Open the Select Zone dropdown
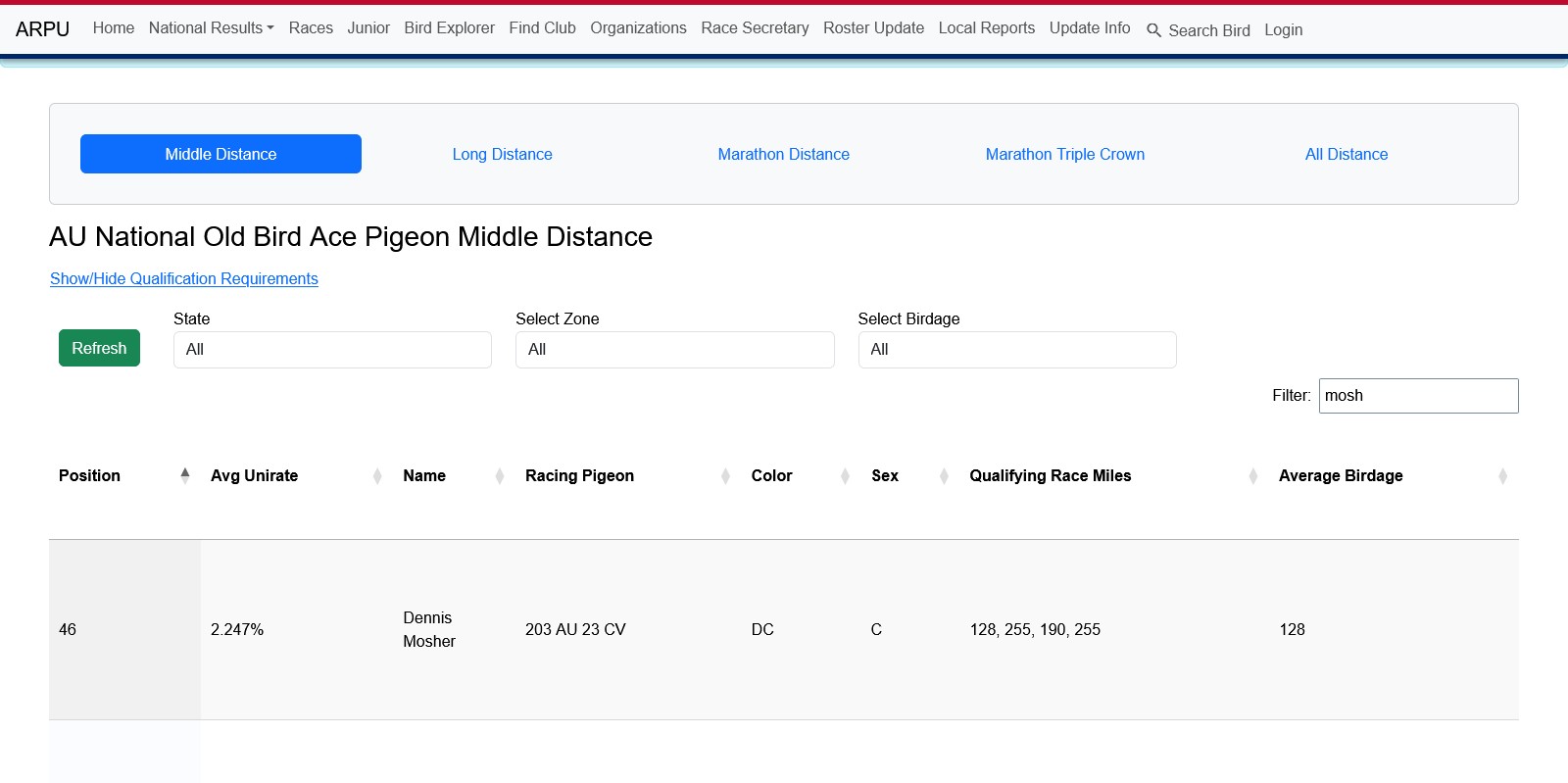 click(x=674, y=350)
